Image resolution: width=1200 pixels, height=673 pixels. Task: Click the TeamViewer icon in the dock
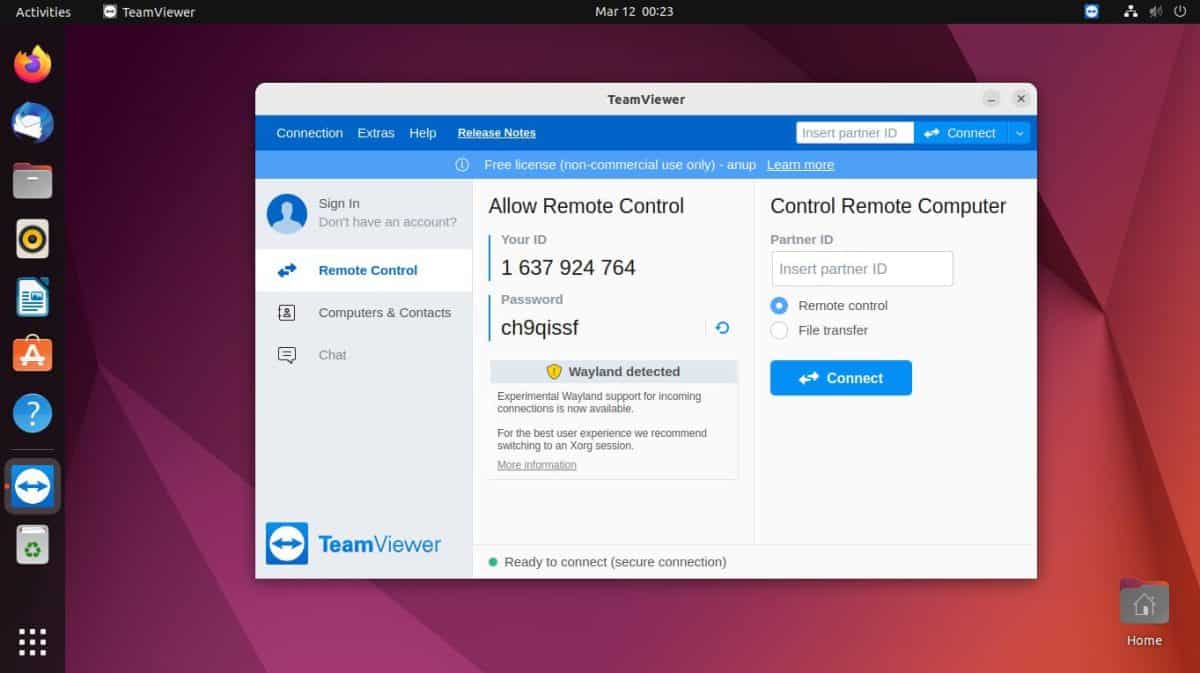(31, 486)
